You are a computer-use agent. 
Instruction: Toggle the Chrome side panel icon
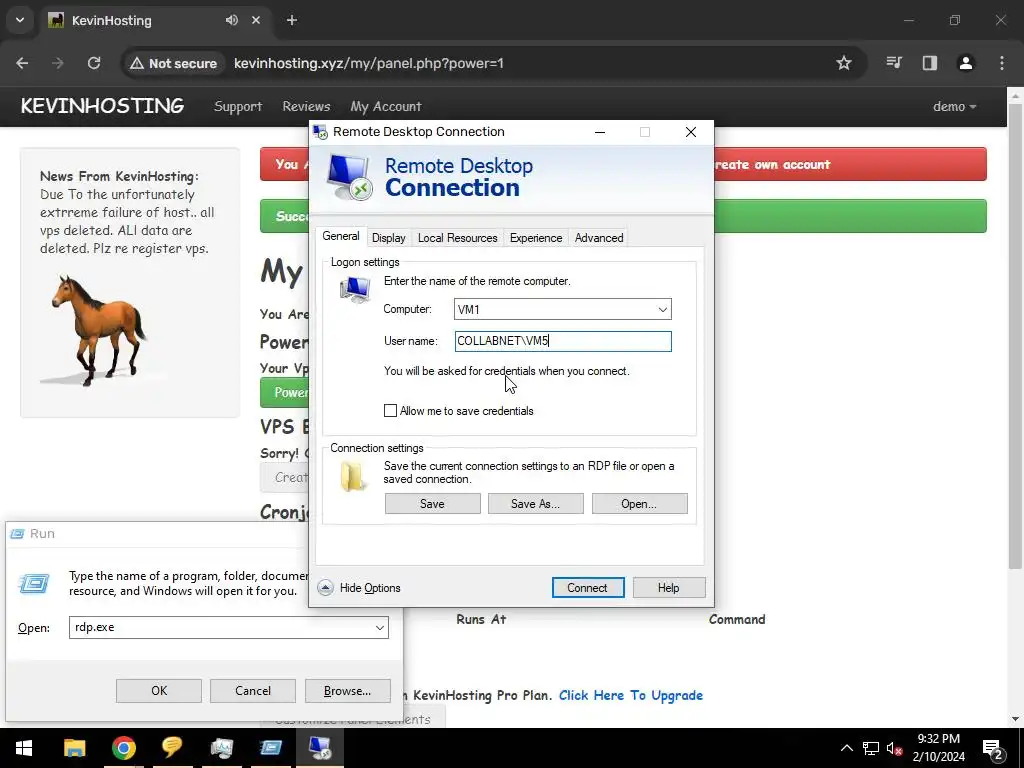[929, 63]
